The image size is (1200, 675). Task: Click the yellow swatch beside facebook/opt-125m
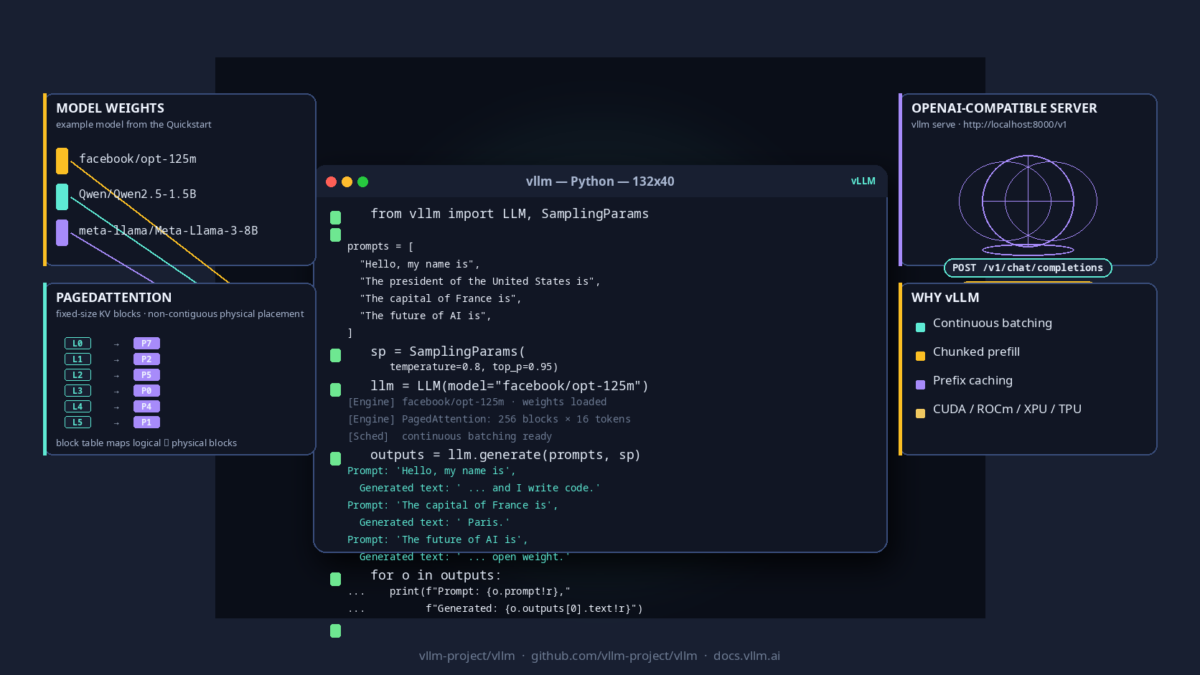click(x=62, y=161)
